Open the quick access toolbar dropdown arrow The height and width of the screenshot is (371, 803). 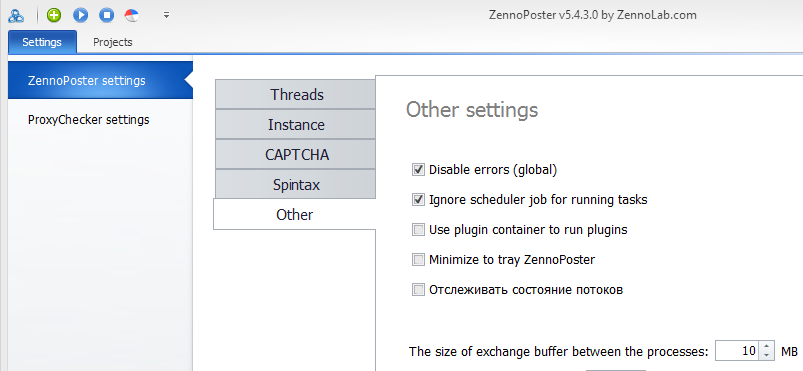pos(166,15)
